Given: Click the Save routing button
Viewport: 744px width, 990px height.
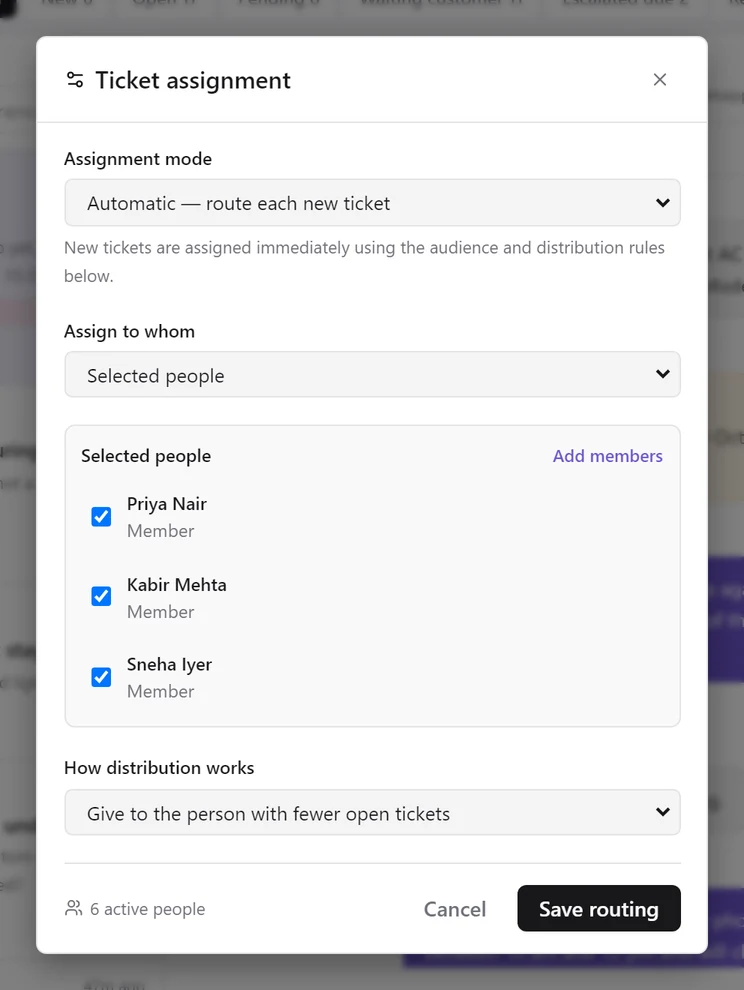Looking at the screenshot, I should coord(599,909).
